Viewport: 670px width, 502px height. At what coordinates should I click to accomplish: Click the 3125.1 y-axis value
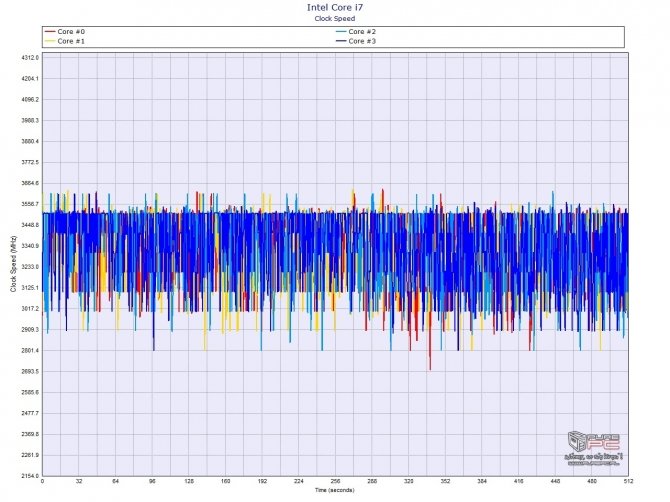(x=30, y=288)
